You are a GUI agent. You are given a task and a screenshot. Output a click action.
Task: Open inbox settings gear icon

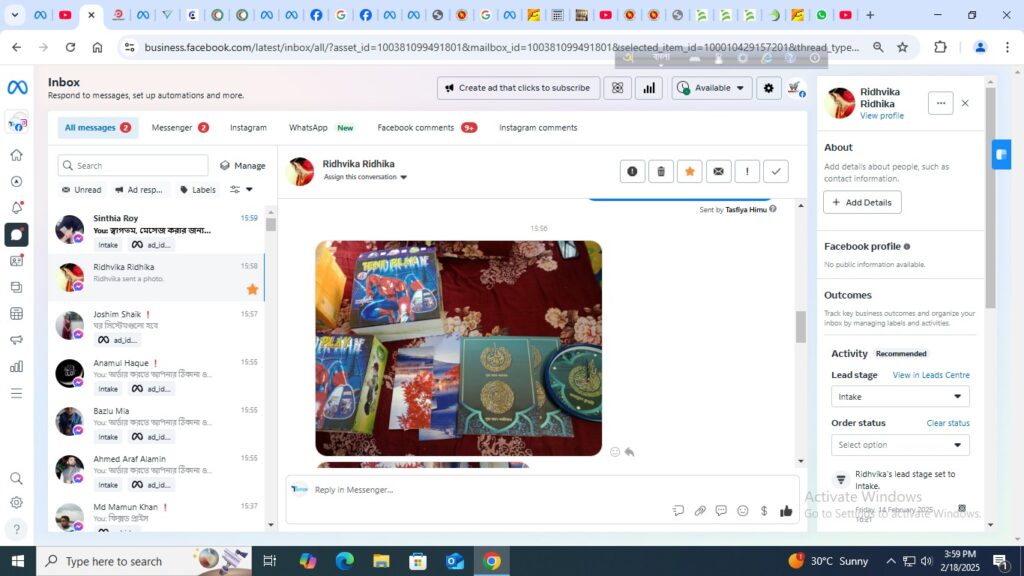[x=768, y=88]
